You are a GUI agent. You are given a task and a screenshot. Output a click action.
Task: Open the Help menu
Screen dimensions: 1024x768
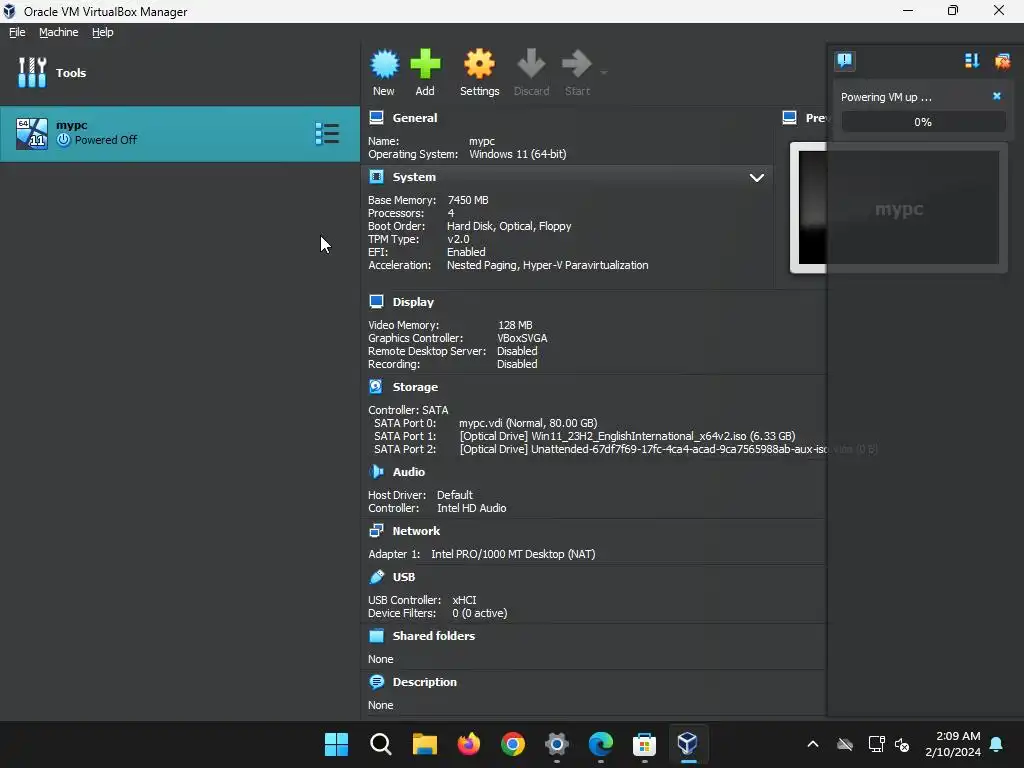(103, 32)
